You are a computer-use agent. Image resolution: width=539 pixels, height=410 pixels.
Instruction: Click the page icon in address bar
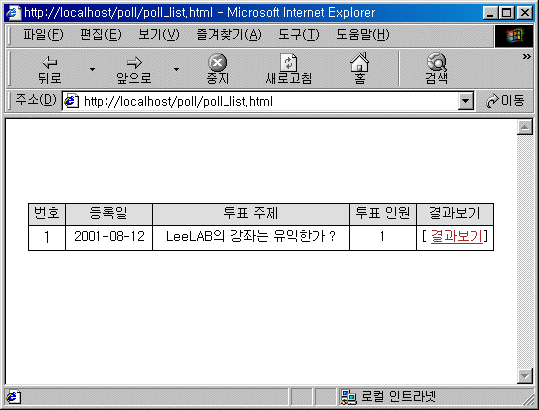click(x=72, y=101)
